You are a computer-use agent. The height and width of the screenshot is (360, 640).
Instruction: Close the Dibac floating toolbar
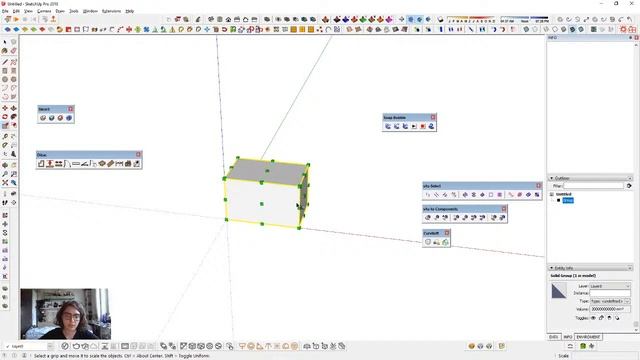[138, 155]
